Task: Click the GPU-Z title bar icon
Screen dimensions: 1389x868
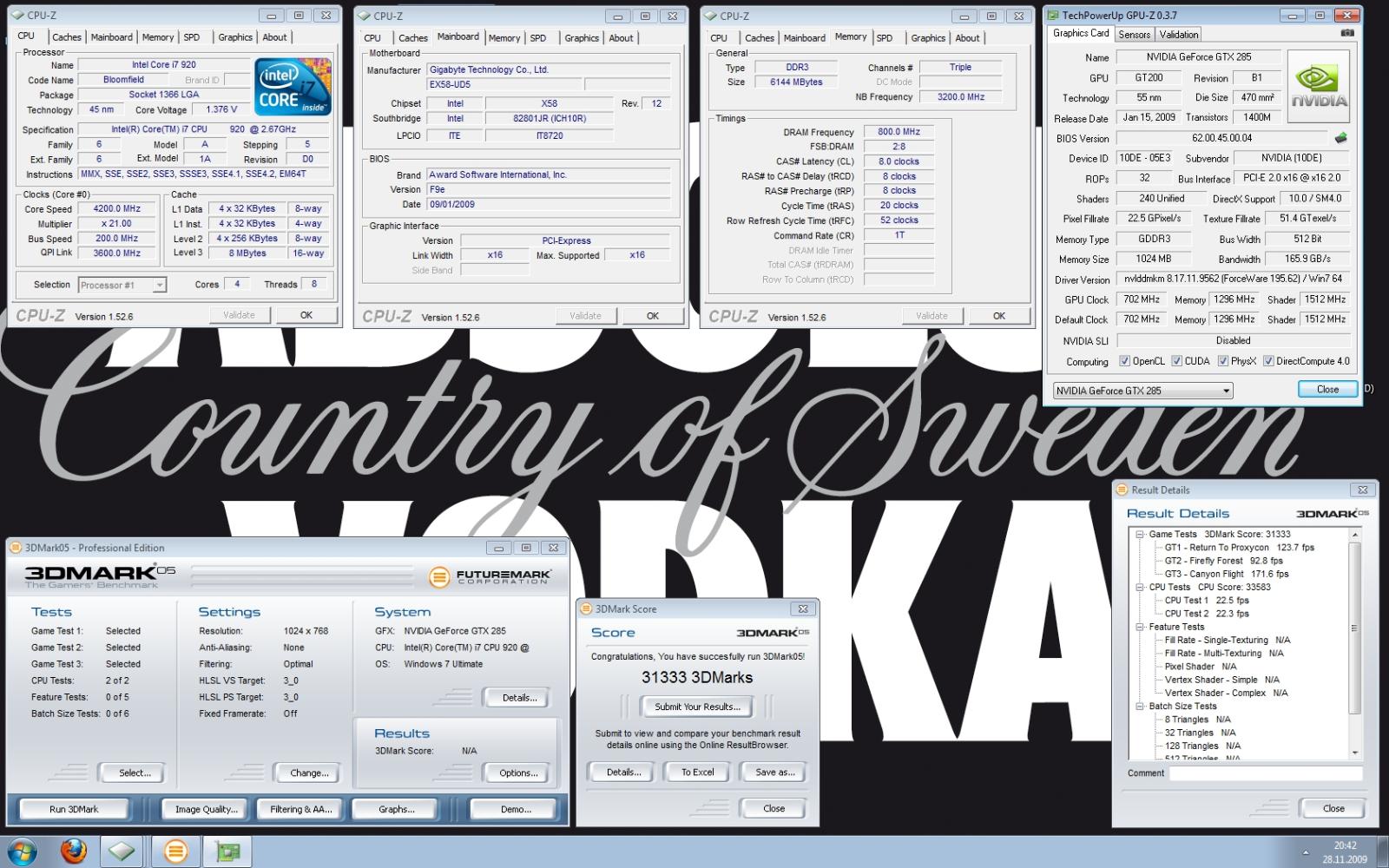Action: pyautogui.click(x=1054, y=16)
